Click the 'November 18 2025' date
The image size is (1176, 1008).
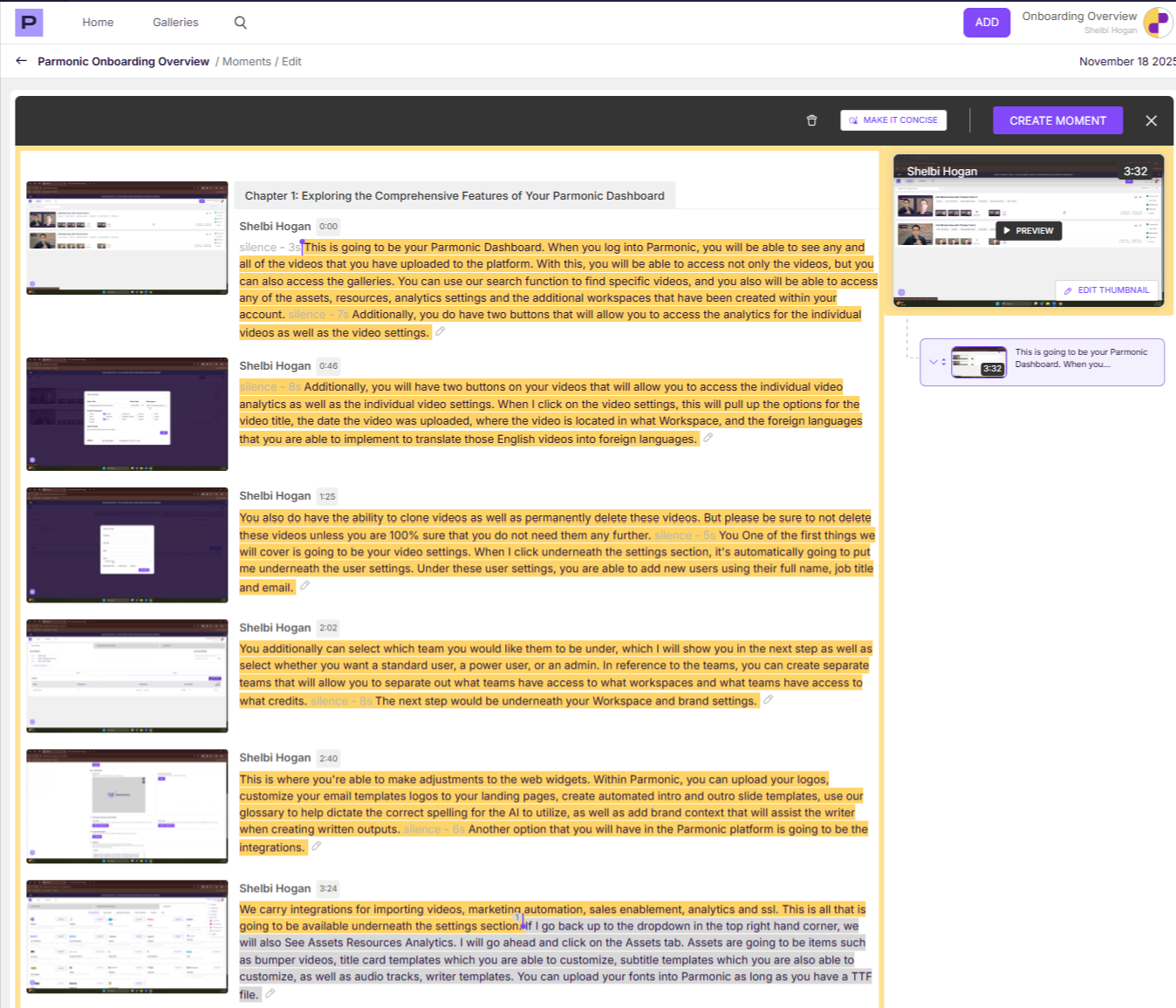(1127, 62)
